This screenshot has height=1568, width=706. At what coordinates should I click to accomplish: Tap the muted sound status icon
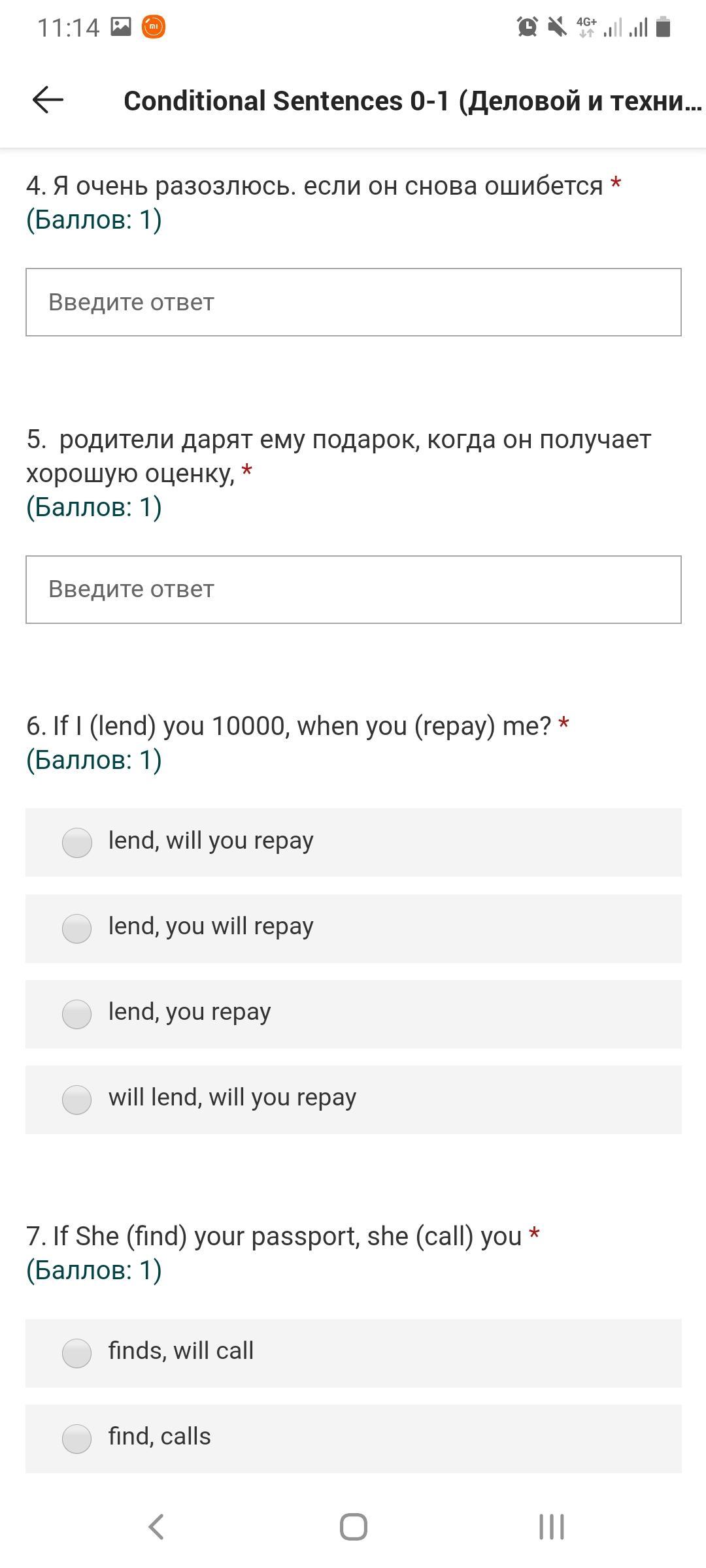point(557,27)
